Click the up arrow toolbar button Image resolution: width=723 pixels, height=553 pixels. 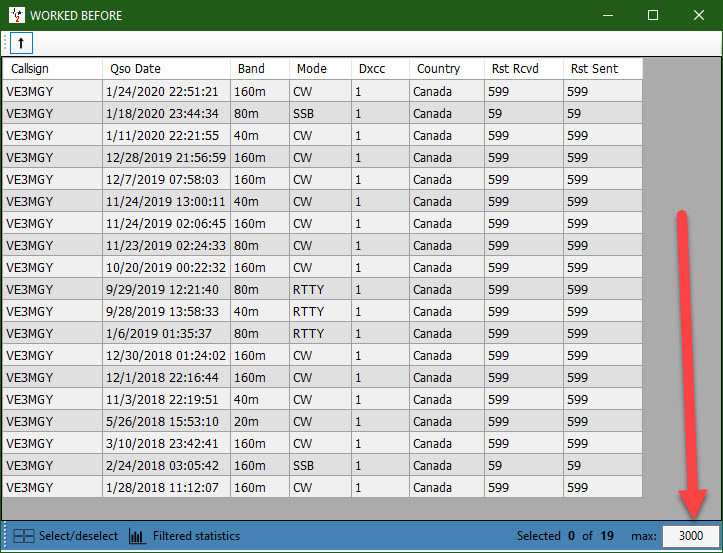tap(21, 43)
